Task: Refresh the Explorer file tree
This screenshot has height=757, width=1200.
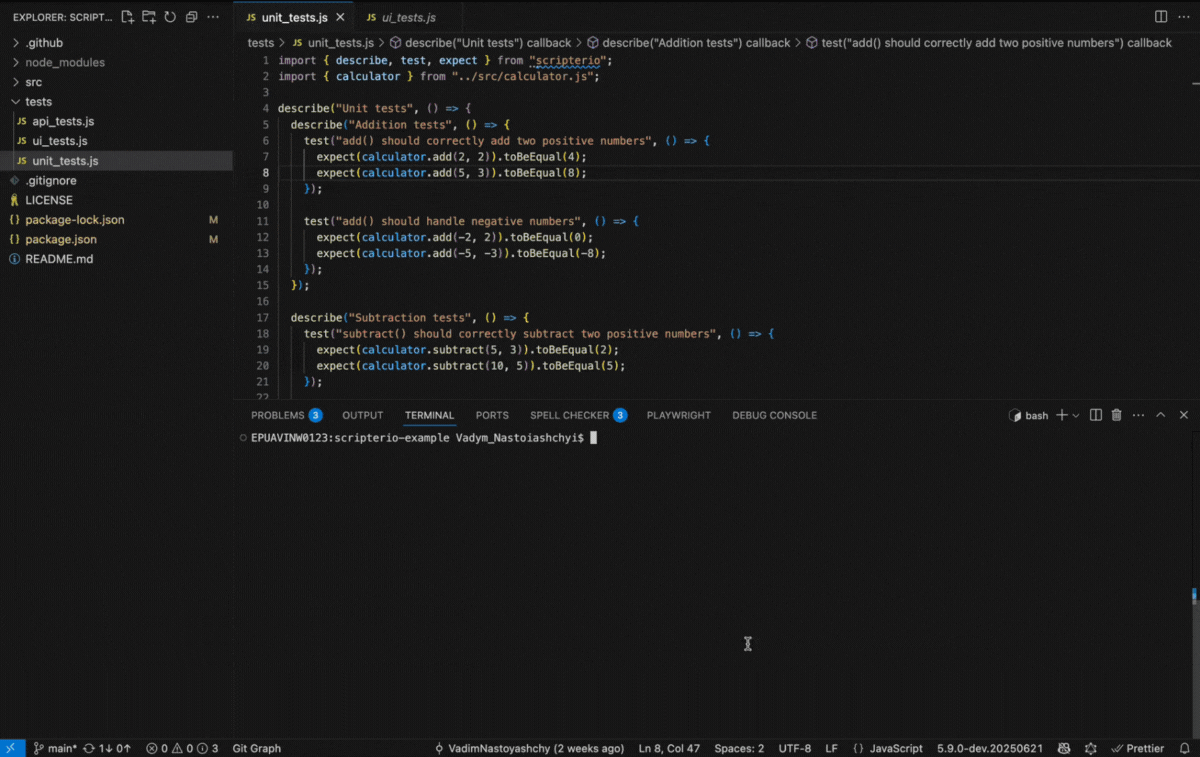Action: point(170,17)
